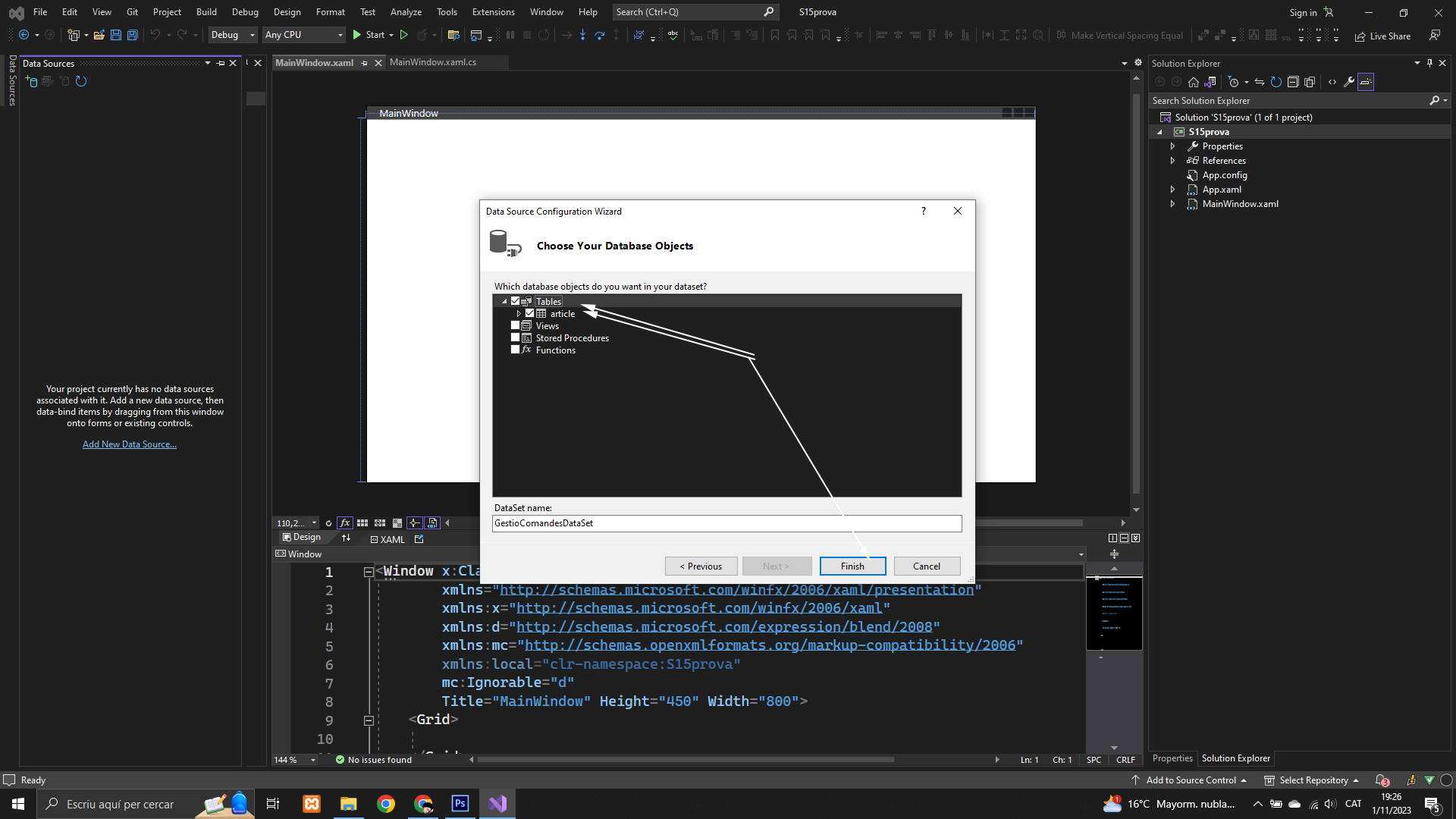The image size is (1456, 819).
Task: Switch to MainWindow.xaml.cs tab
Action: point(433,62)
